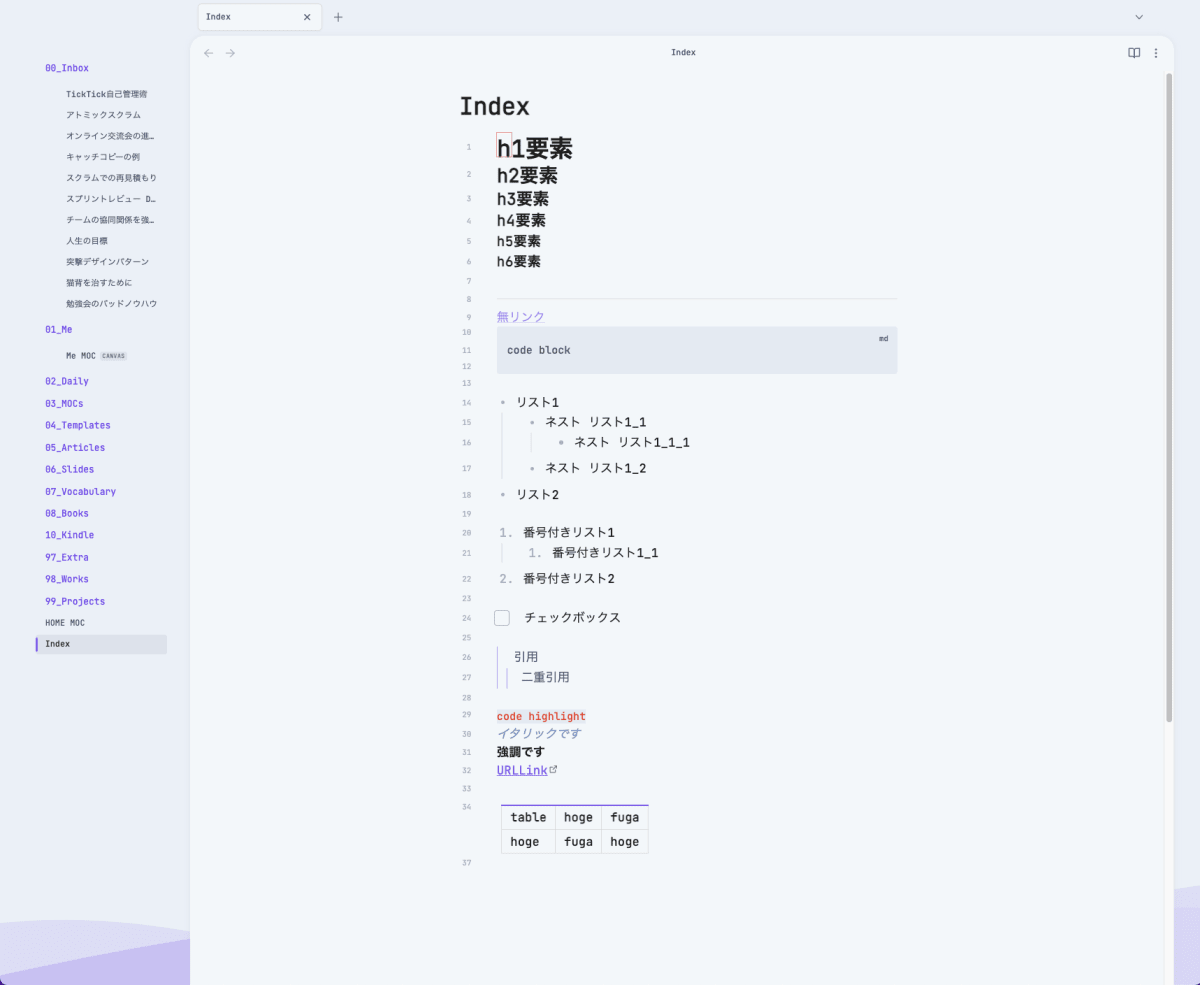This screenshot has height=985, width=1200.
Task: Open the more options menu for the note
Action: 1156,52
